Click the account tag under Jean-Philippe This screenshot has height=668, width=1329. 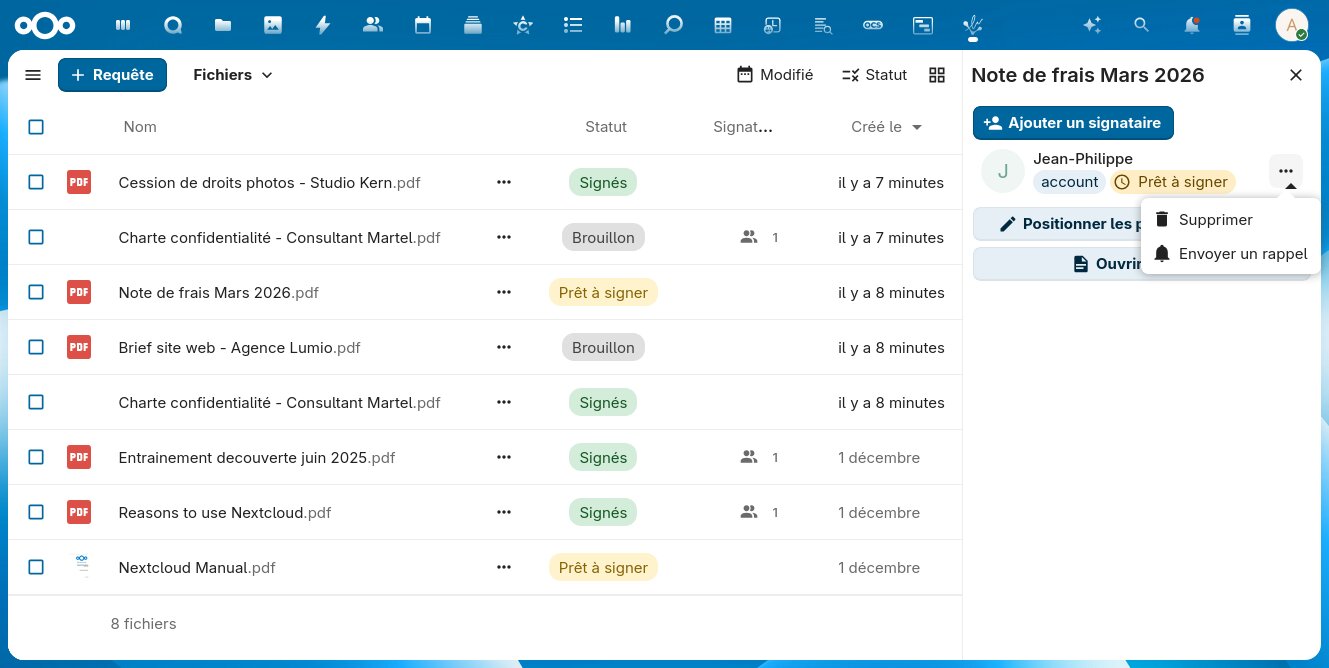pyautogui.click(x=1070, y=182)
